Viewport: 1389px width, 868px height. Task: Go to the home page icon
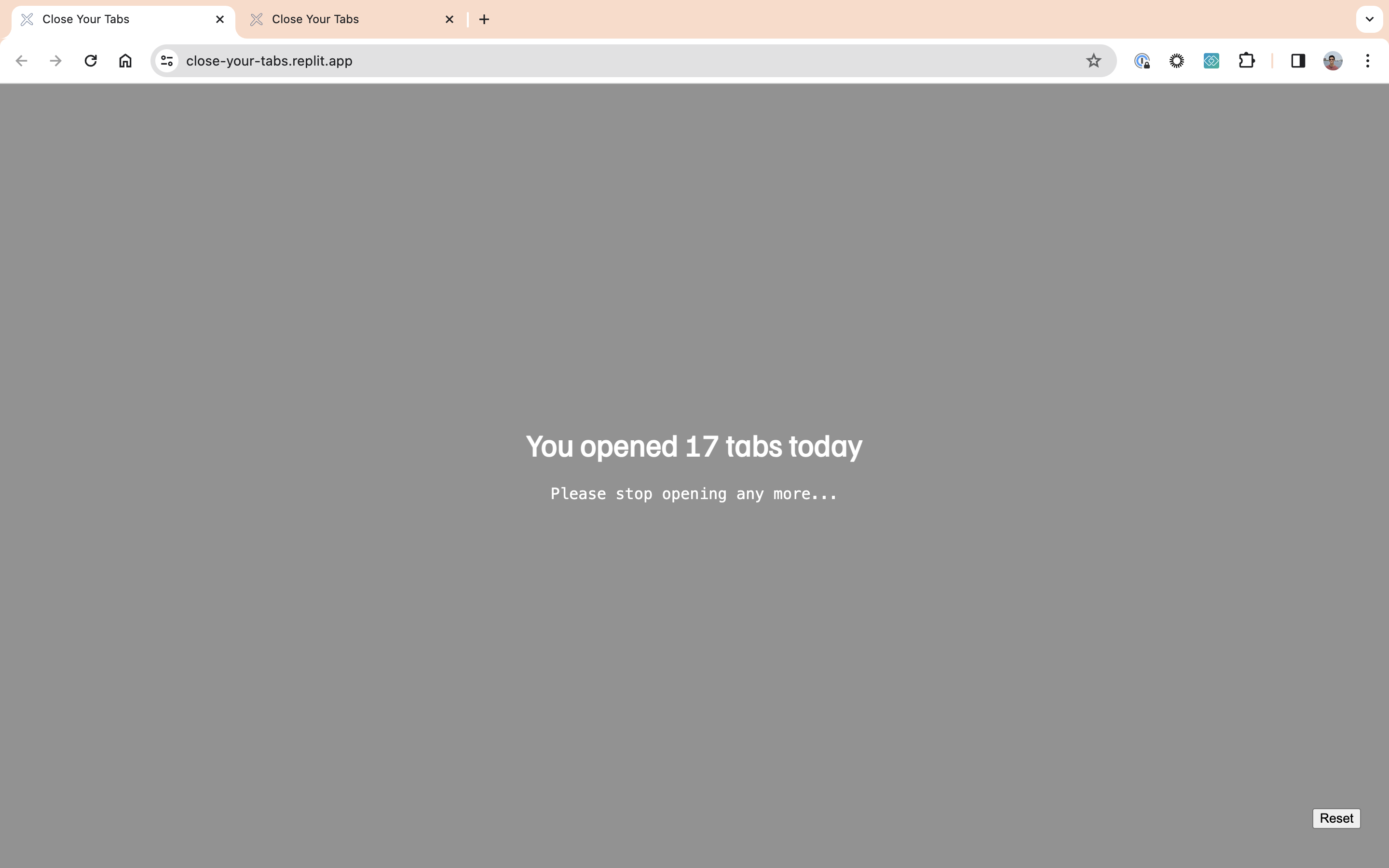(x=125, y=61)
